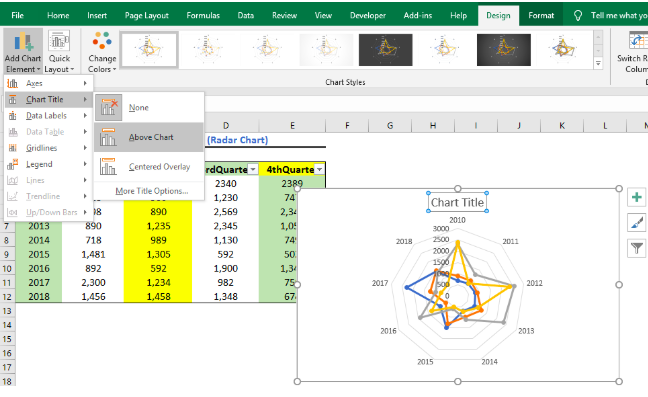Switch to the Formulas tab

[x=203, y=16]
